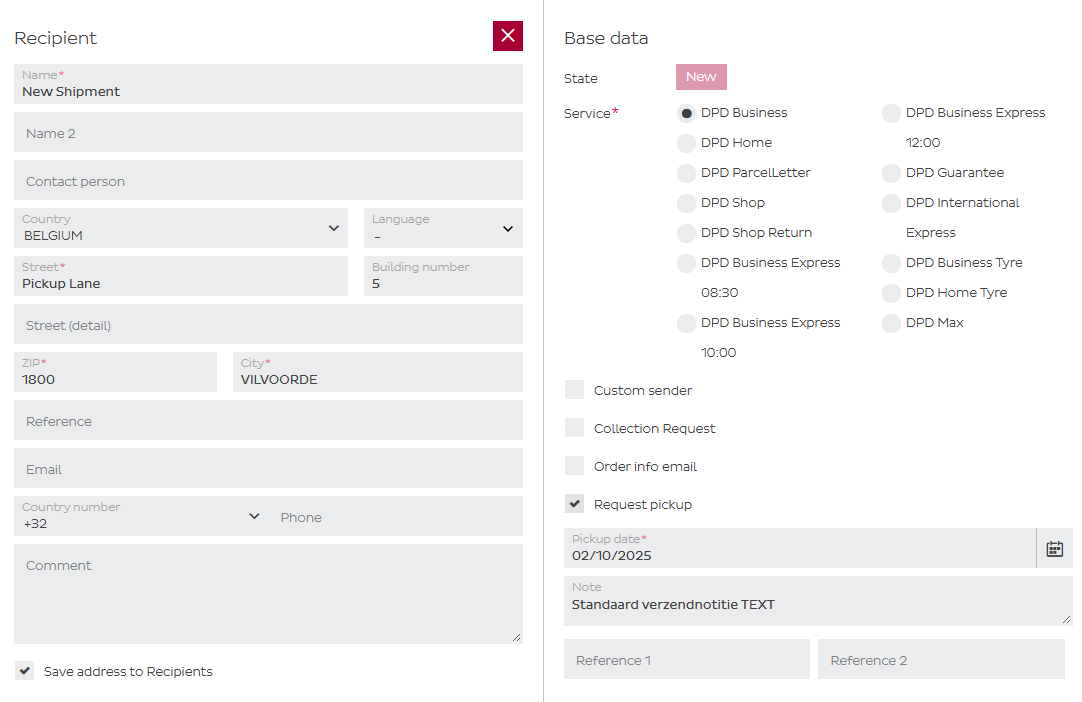
Task: Uncheck the Request pickup checkbox
Action: [x=575, y=504]
